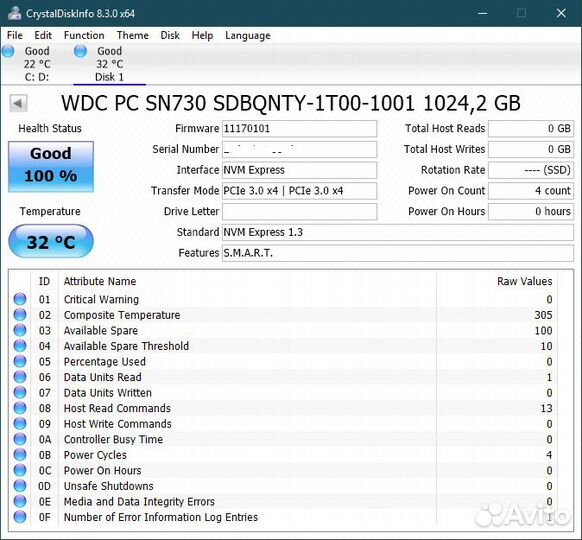Screen dimensions: 582x540
Task: Select the Disk 1 tab
Action: tap(109, 64)
